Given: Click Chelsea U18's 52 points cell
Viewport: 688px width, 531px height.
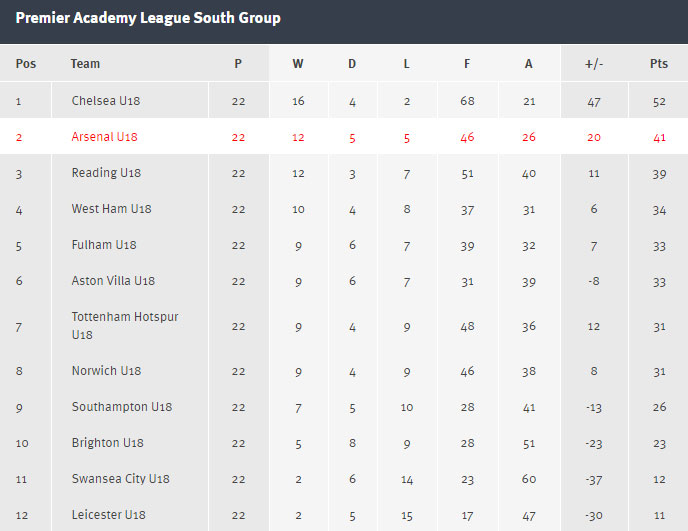Looking at the screenshot, I should point(658,101).
